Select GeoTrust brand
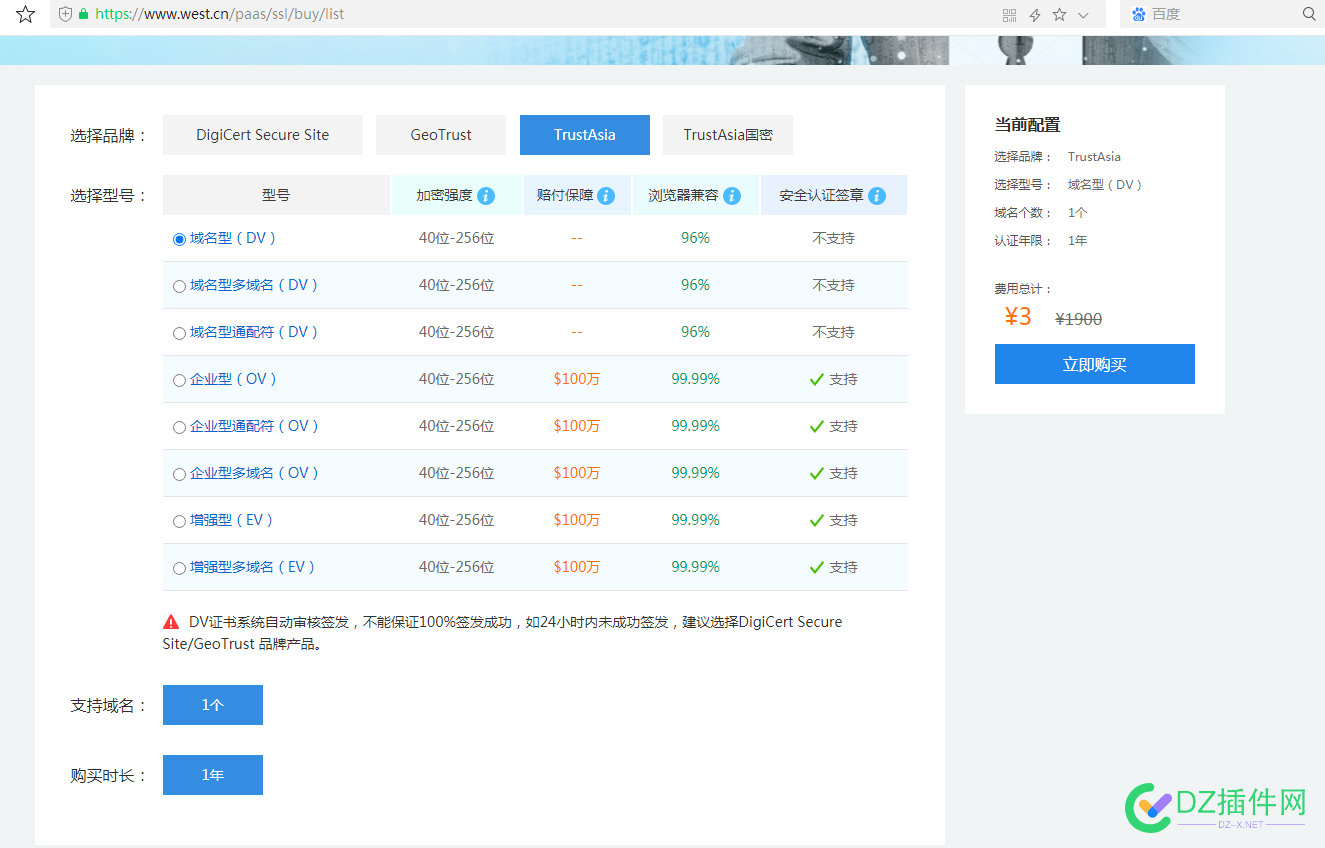The height and width of the screenshot is (848, 1325). point(441,135)
